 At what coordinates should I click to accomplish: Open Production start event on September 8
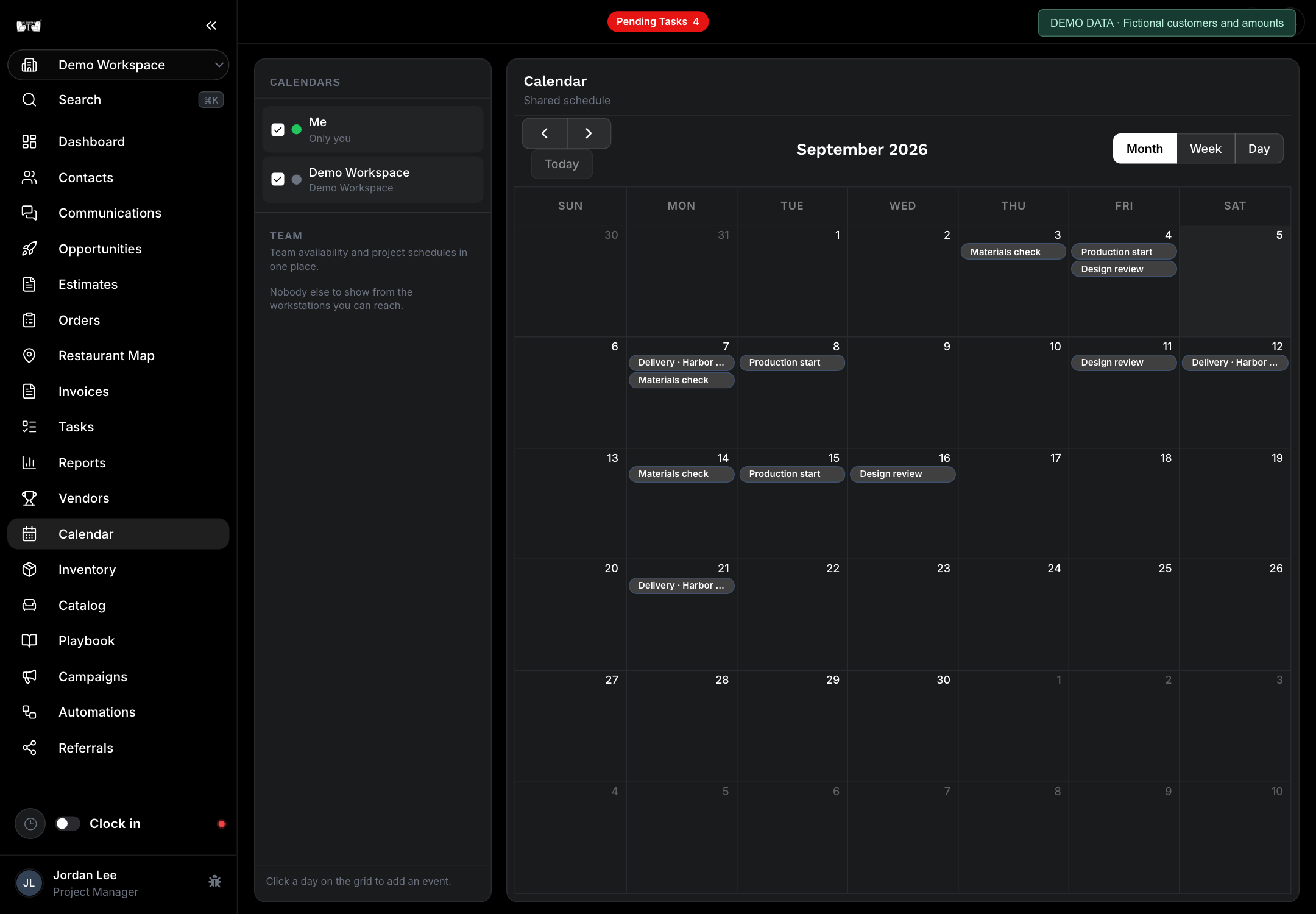792,363
